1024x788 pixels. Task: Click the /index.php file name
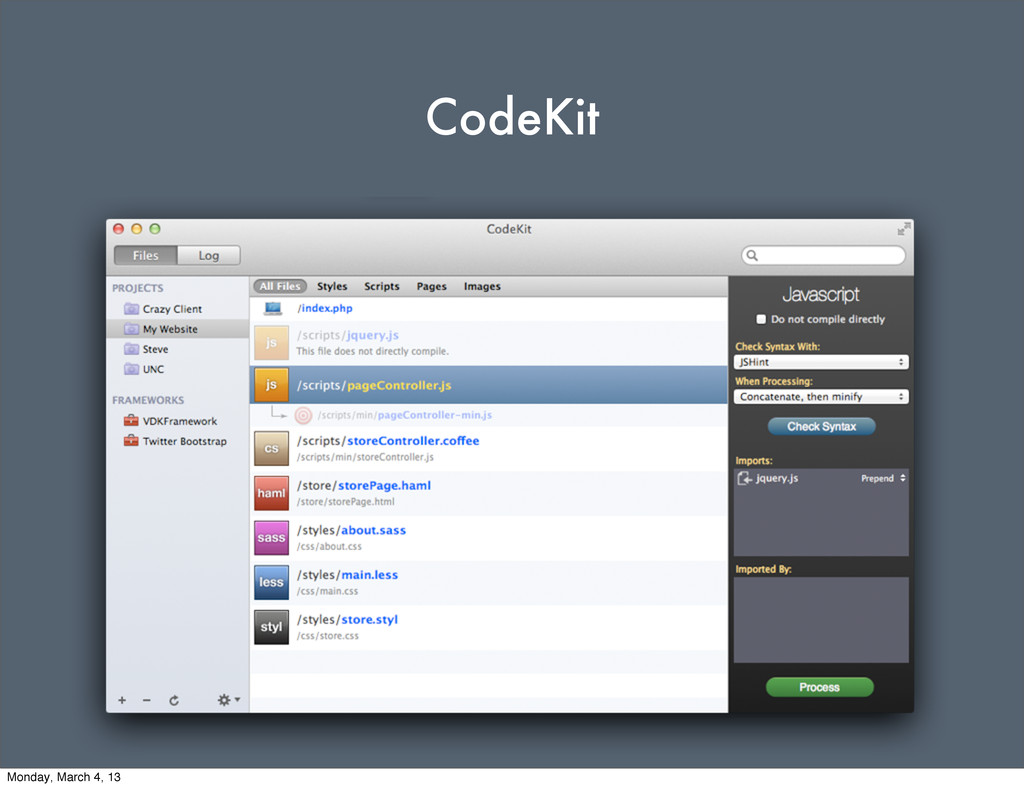tap(325, 308)
